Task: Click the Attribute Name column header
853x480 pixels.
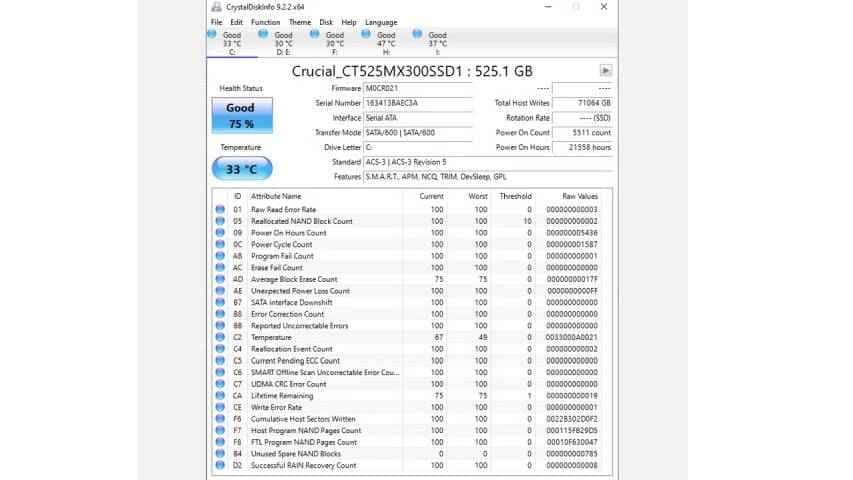Action: coord(276,196)
